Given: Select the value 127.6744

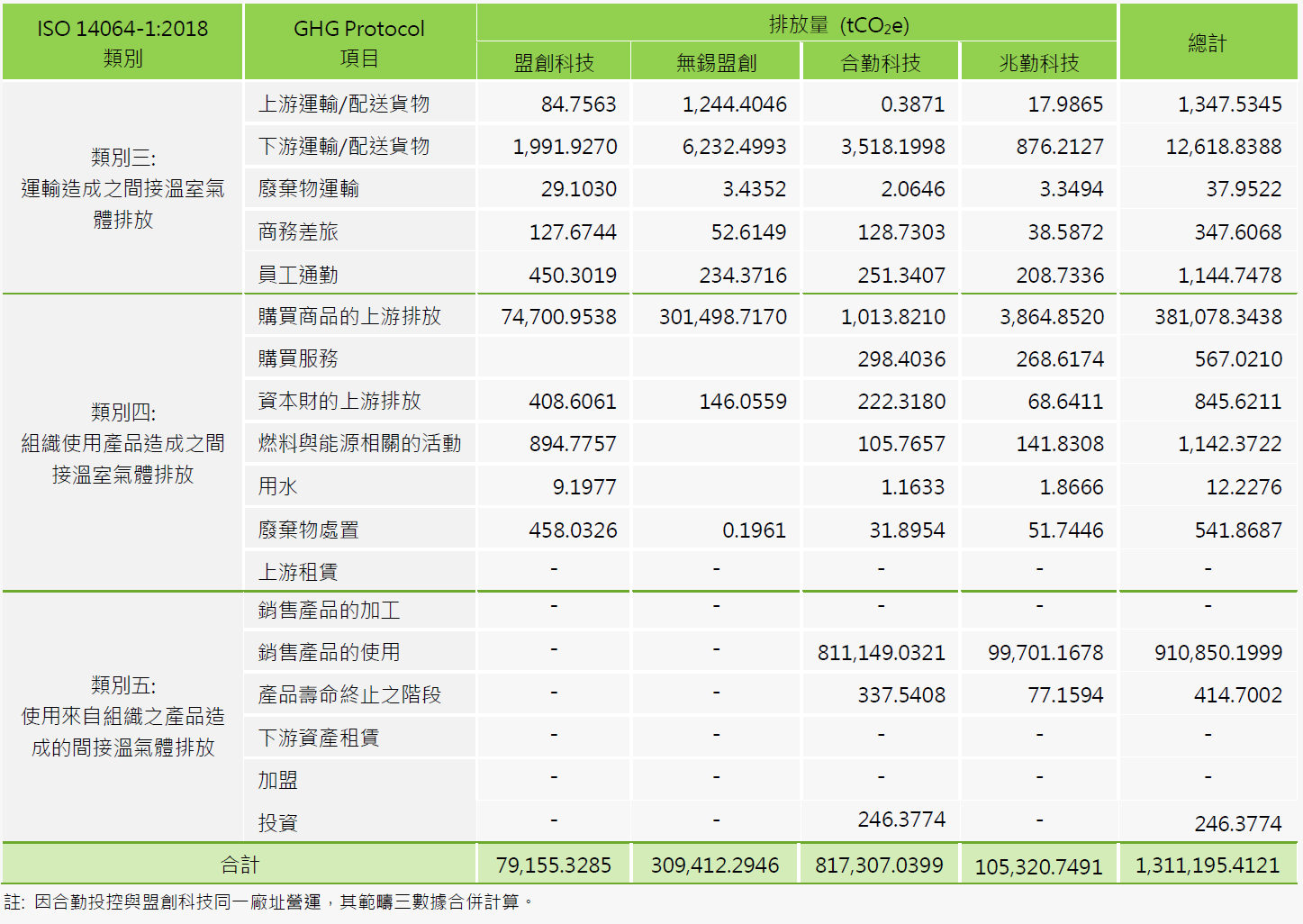Looking at the screenshot, I should point(573,232).
